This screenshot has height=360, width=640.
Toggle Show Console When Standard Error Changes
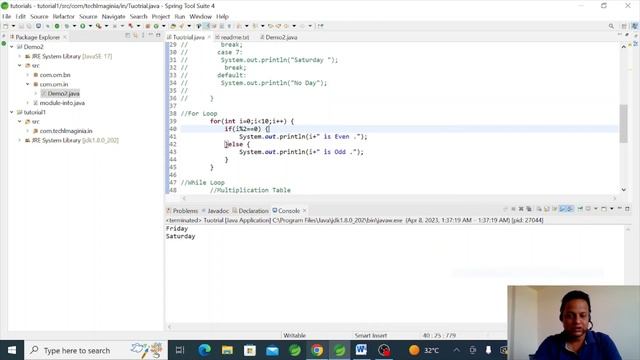point(570,209)
